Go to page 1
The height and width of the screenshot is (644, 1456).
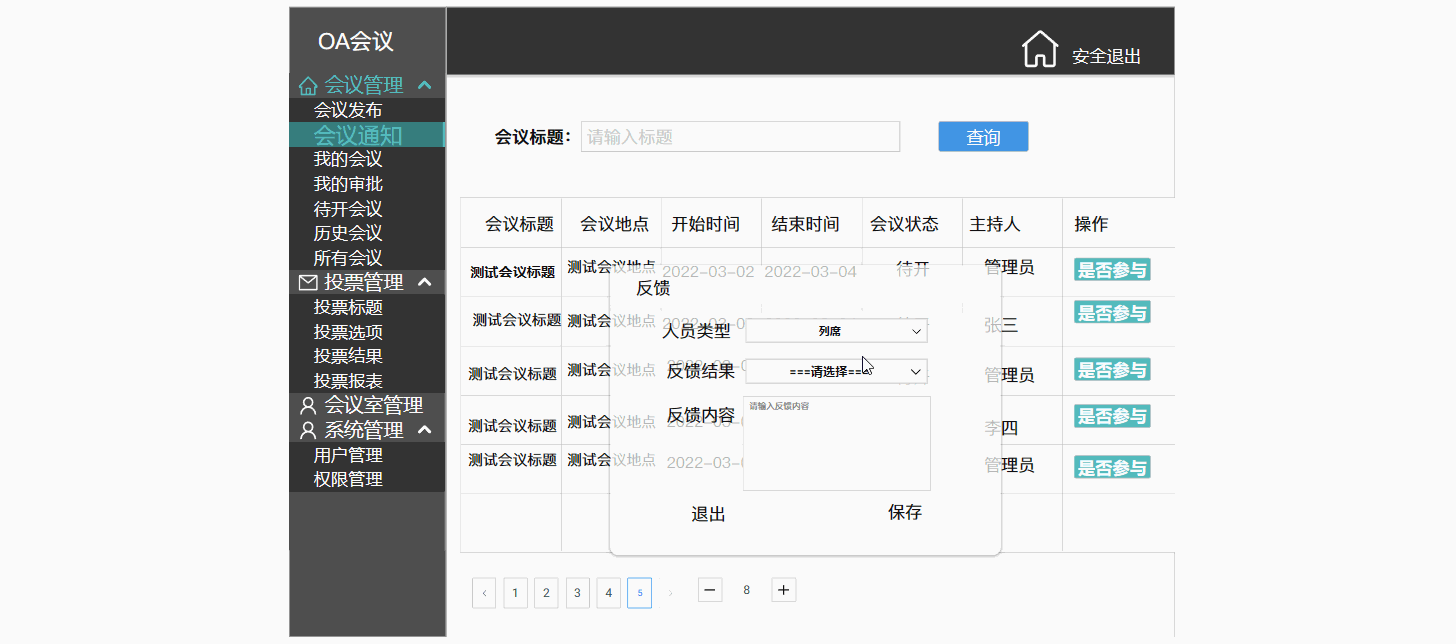point(515,593)
